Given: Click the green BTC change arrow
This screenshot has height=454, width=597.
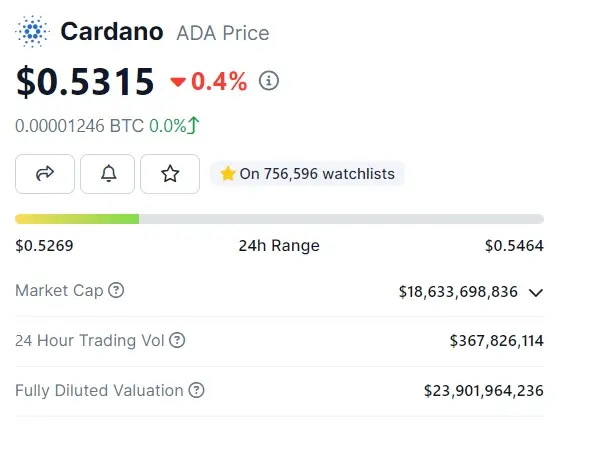Looking at the screenshot, I should [x=193, y=125].
